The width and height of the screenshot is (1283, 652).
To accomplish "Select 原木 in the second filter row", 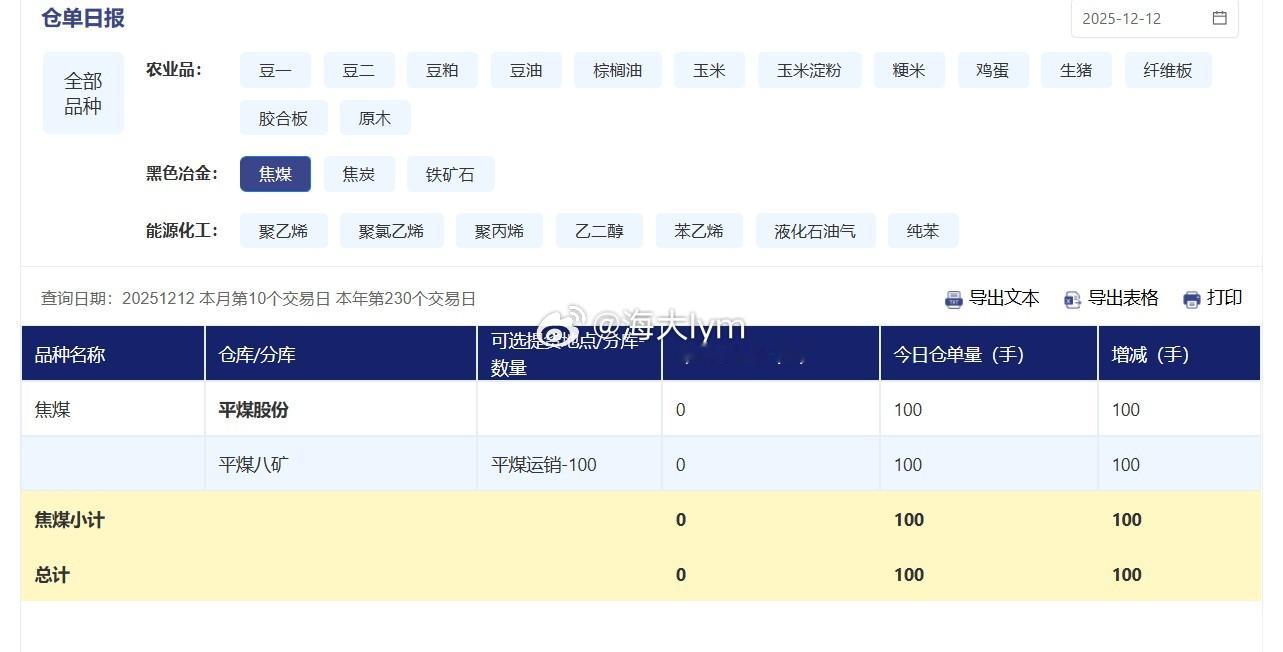I will [x=374, y=117].
